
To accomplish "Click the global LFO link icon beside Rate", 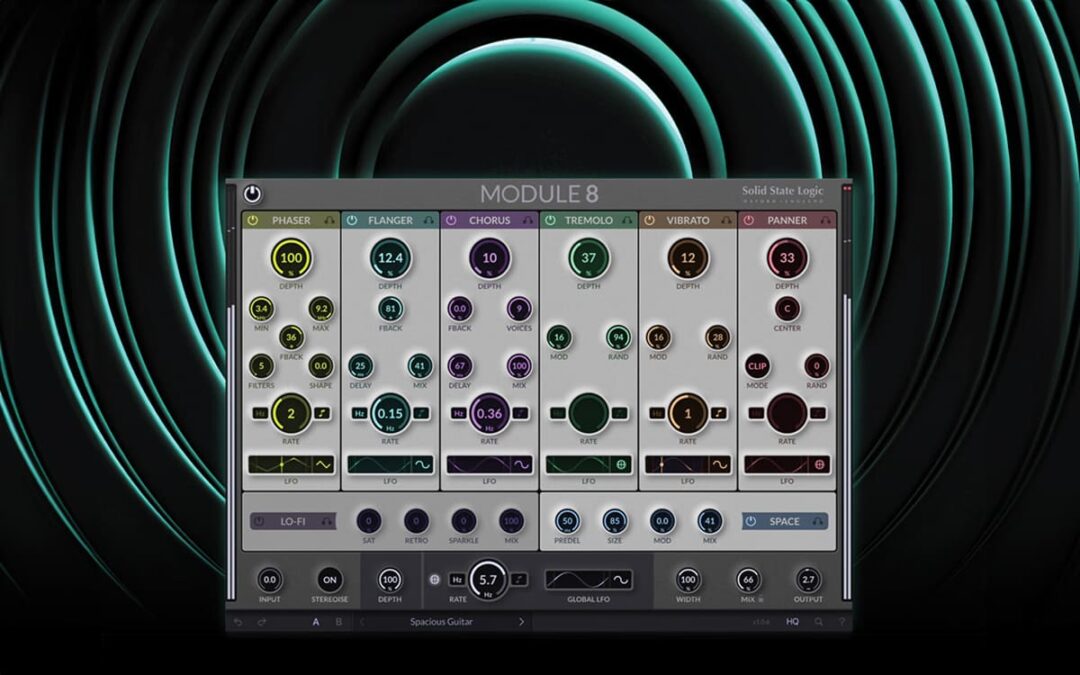I will click(435, 580).
